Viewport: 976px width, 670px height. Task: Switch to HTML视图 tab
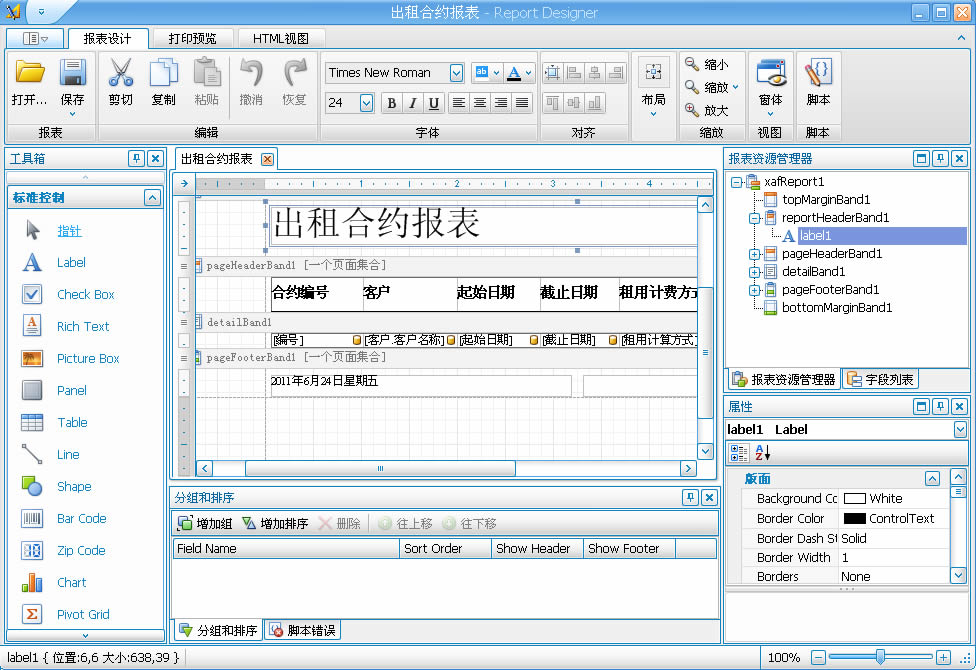click(x=281, y=39)
